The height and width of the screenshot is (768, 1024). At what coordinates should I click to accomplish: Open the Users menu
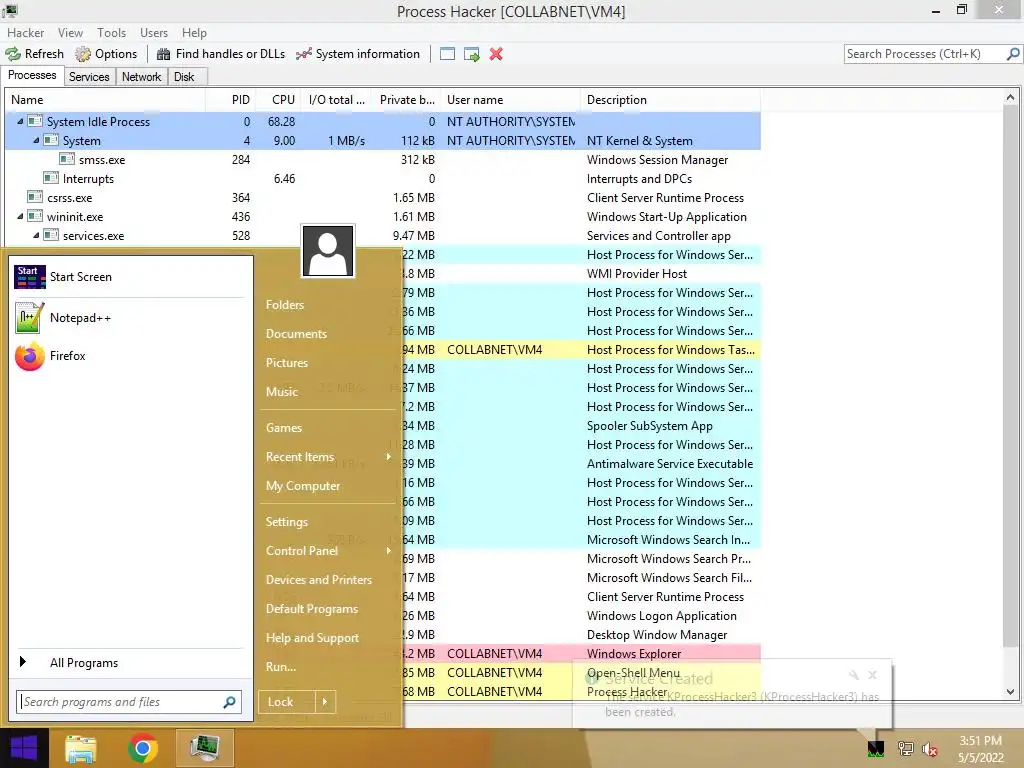[x=153, y=33]
